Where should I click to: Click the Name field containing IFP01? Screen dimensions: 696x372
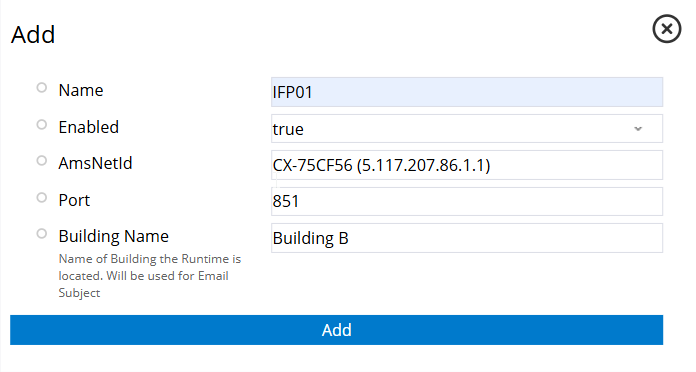467,92
